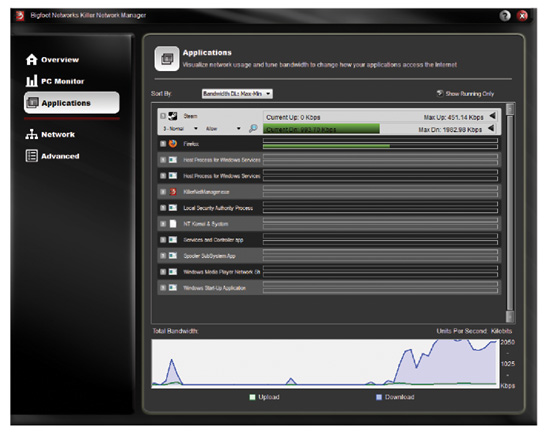Click the applications list scrollbar down arrow
Screen dimensions: 549x434
point(510,317)
